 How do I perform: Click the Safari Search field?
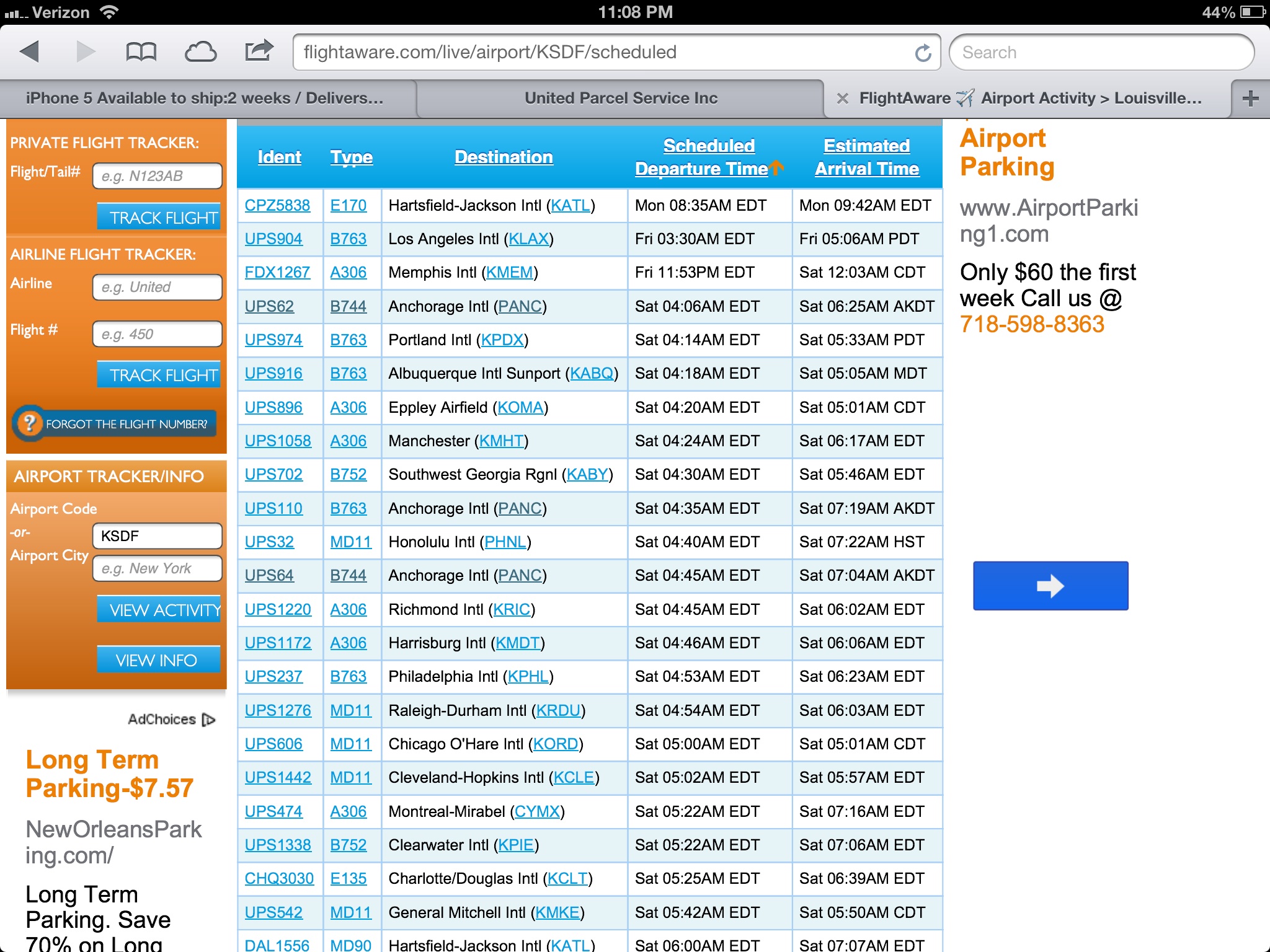pos(1101,53)
